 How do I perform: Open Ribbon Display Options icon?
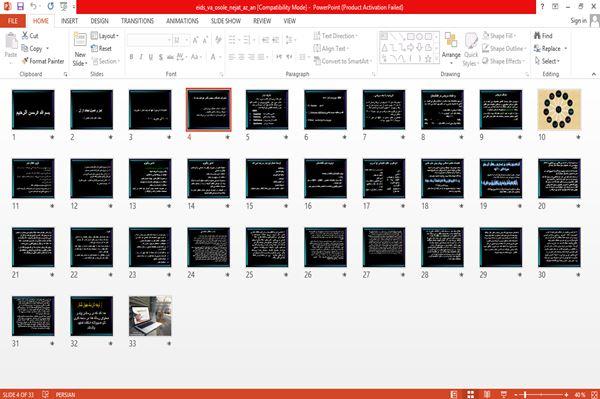[555, 7]
